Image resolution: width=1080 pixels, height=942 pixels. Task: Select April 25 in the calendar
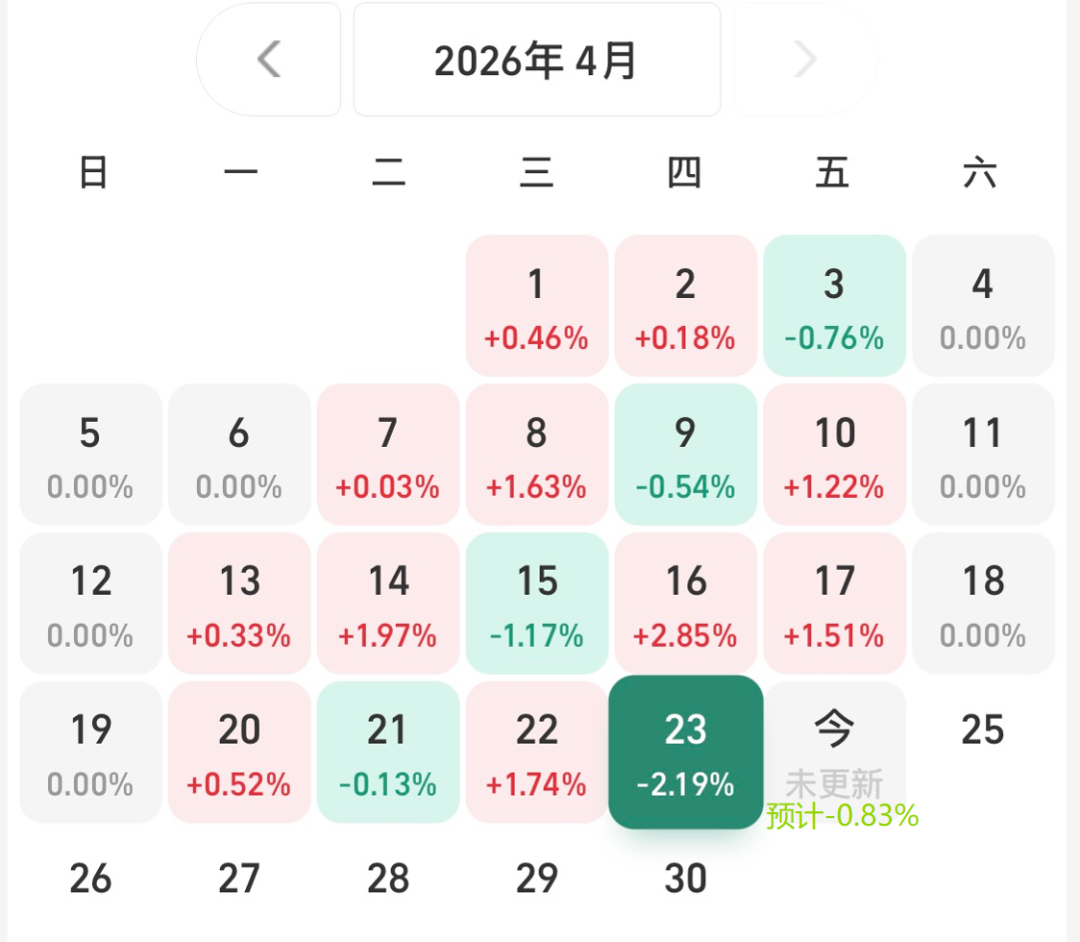[x=983, y=730]
